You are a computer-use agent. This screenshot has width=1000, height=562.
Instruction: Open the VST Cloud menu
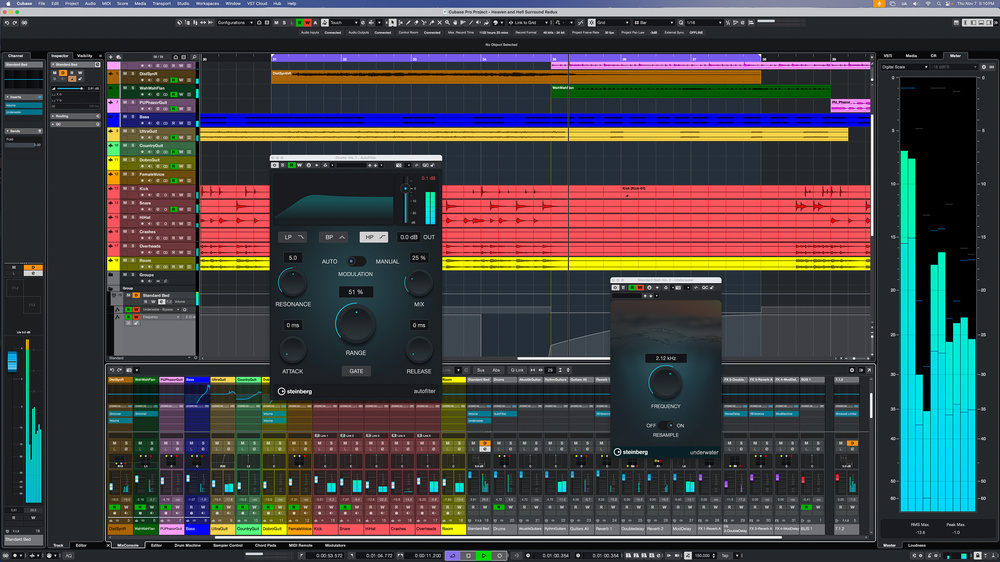coord(257,4)
